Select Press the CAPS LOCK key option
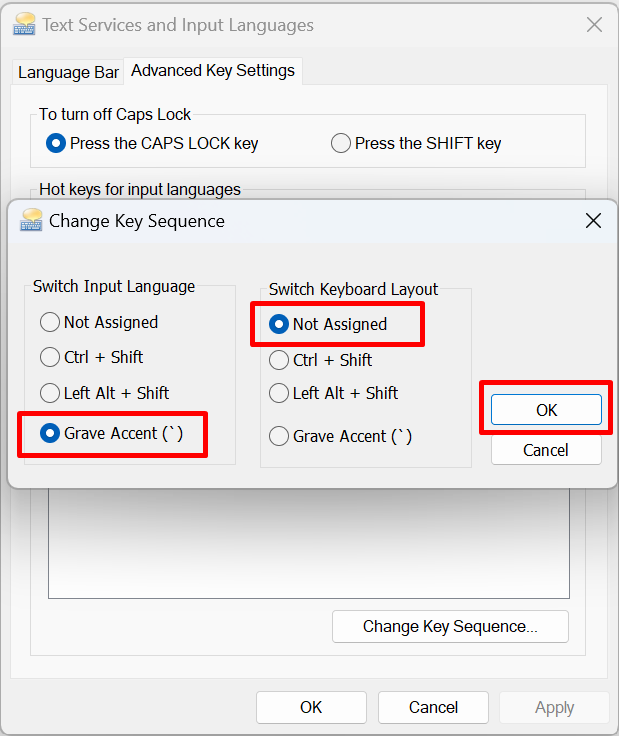The height and width of the screenshot is (736, 619). pyautogui.click(x=56, y=143)
